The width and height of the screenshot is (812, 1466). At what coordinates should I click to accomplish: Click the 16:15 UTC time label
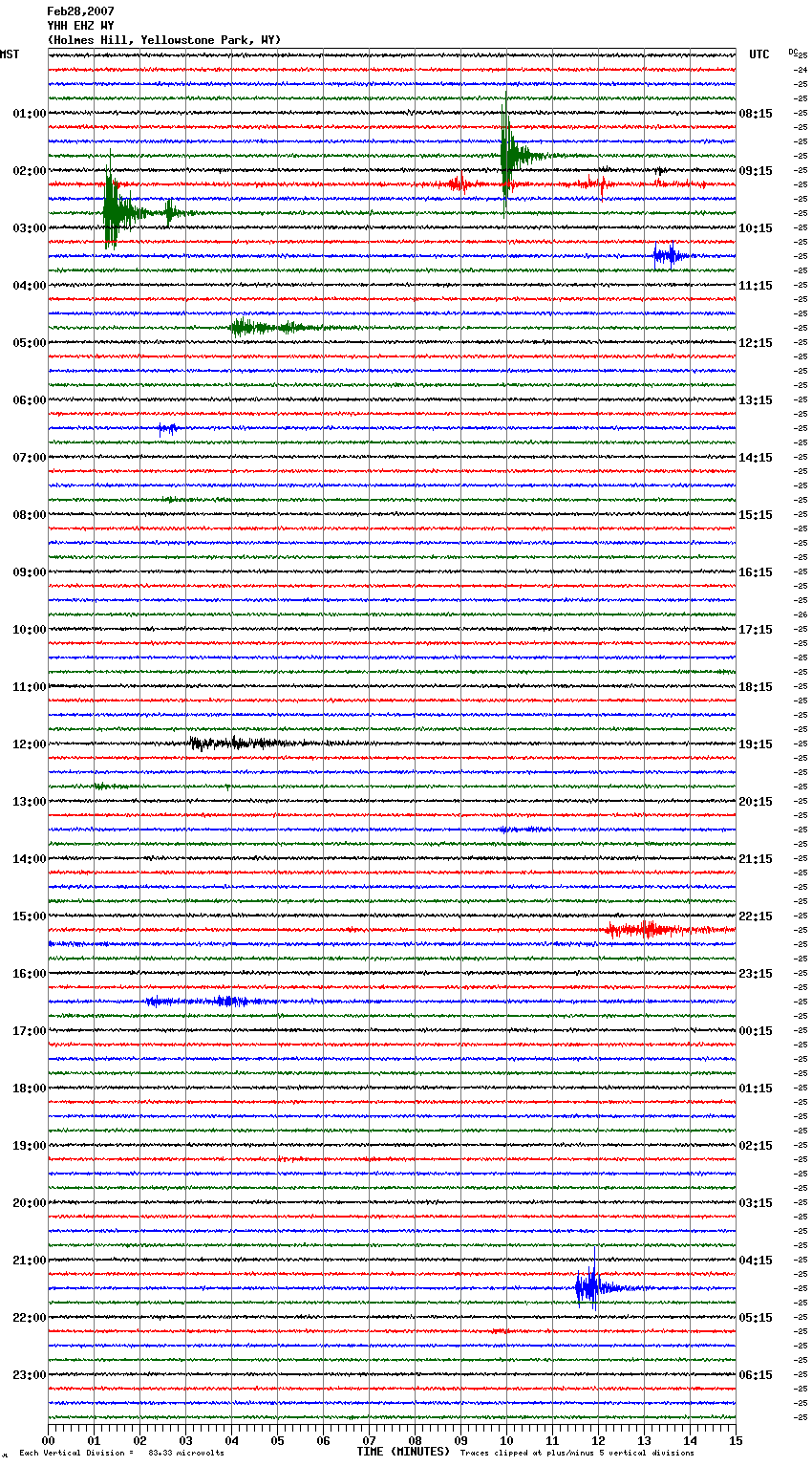756,572
